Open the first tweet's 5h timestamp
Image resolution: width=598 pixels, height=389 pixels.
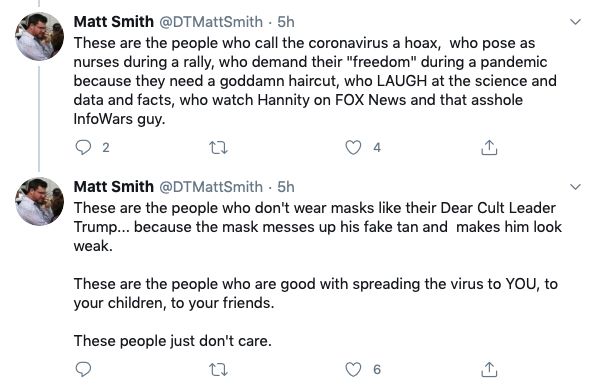[x=286, y=22]
